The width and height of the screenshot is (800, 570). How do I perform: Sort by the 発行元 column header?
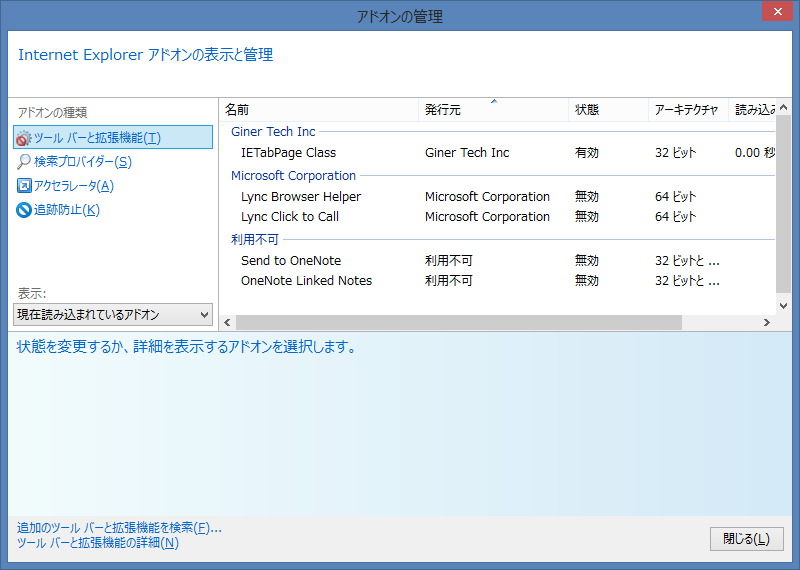493,110
